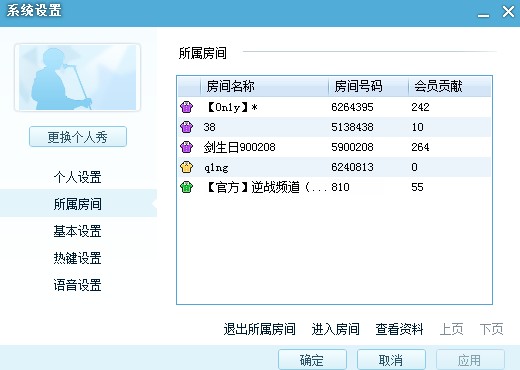520x370 pixels.
Task: Click the 更换个人秀 button
Action: (78, 137)
